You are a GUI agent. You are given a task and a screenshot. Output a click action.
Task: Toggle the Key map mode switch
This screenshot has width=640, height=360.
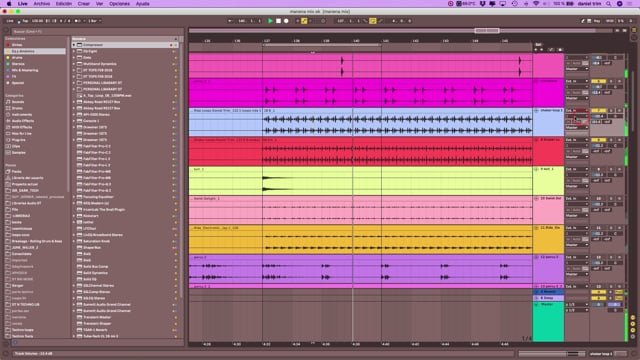(597, 21)
